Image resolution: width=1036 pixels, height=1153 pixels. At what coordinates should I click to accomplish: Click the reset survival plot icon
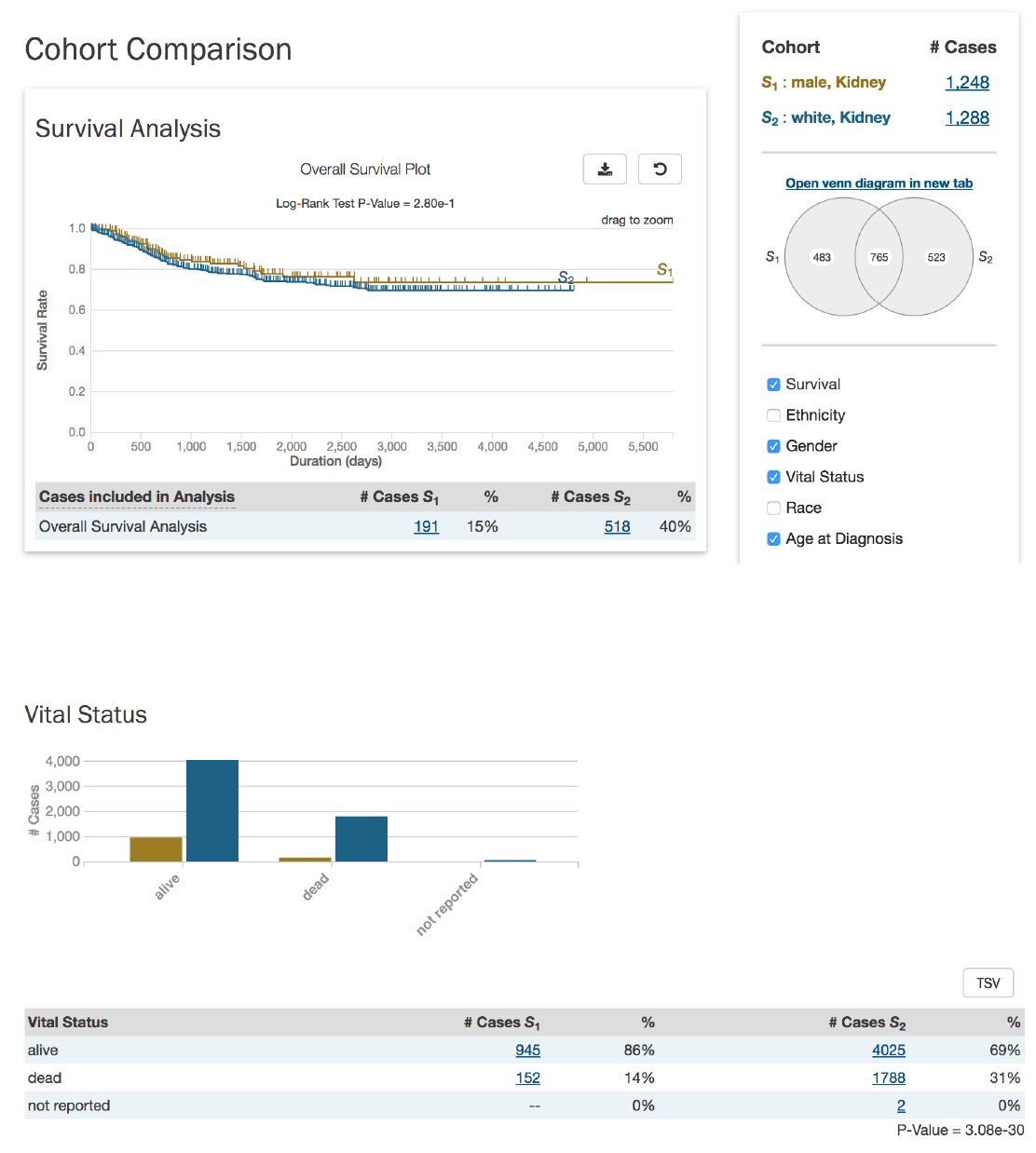[x=660, y=170]
